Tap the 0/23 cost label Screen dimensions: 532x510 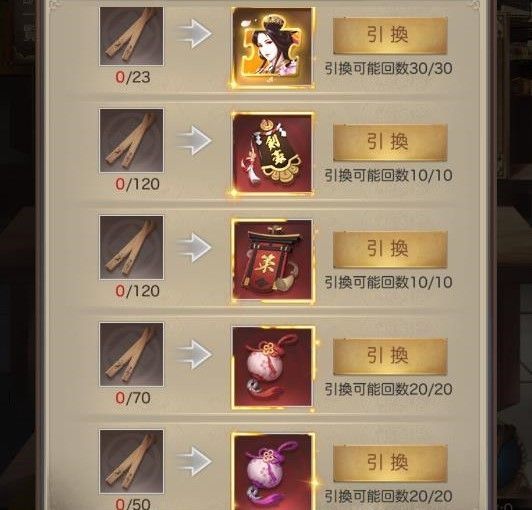[133, 77]
